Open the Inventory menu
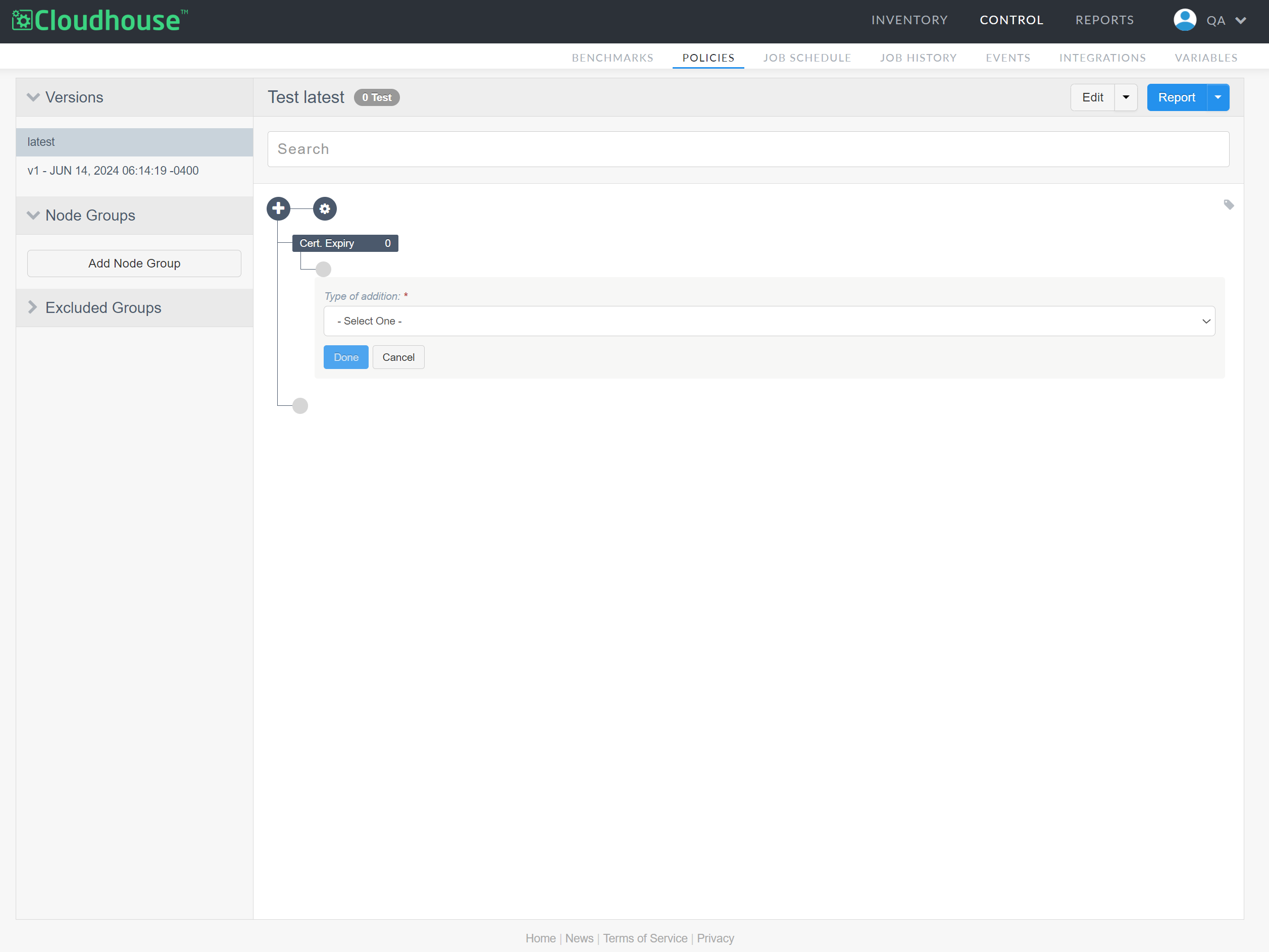Image resolution: width=1269 pixels, height=952 pixels. coord(909,20)
